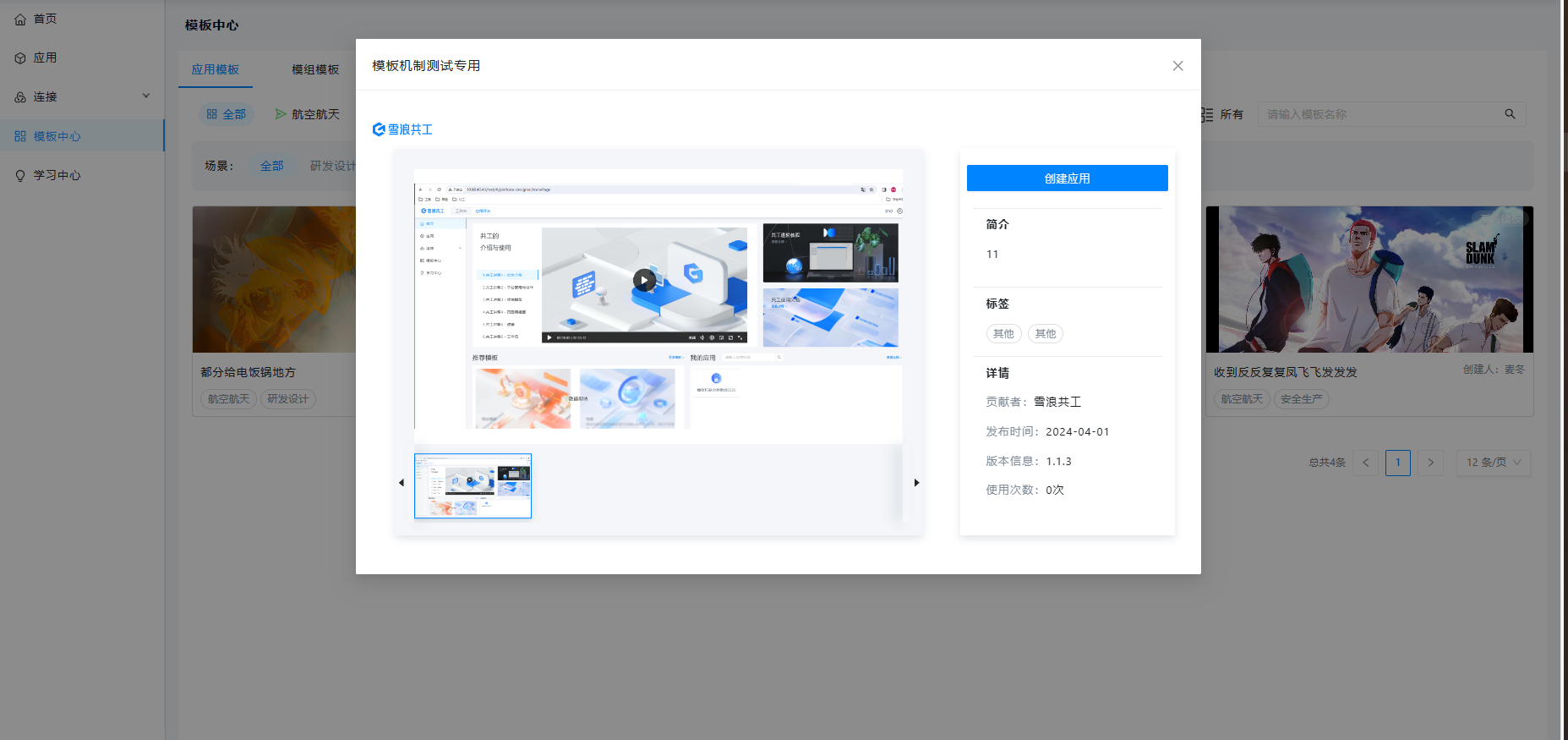This screenshot has height=740, width=1568.
Task: Select the highlighted preview thumbnail
Action: (x=473, y=486)
